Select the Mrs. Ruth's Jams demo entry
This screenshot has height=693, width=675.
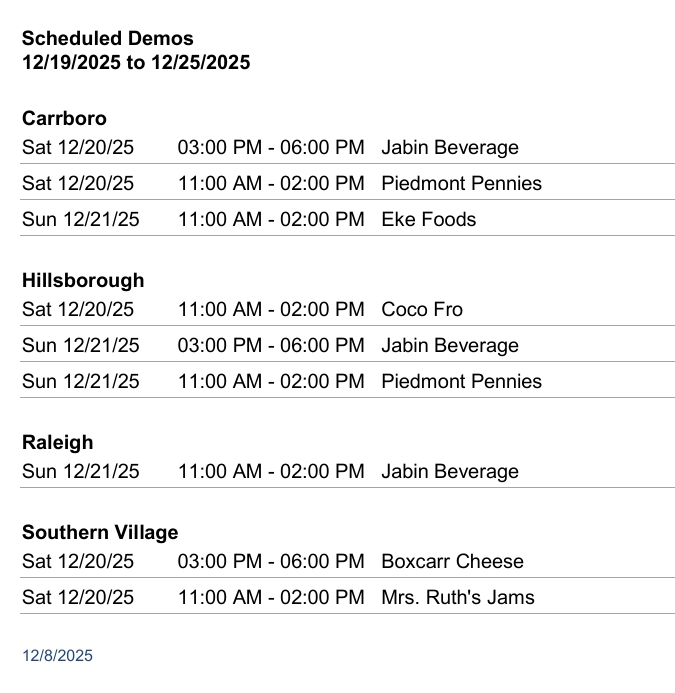[x=458, y=598]
